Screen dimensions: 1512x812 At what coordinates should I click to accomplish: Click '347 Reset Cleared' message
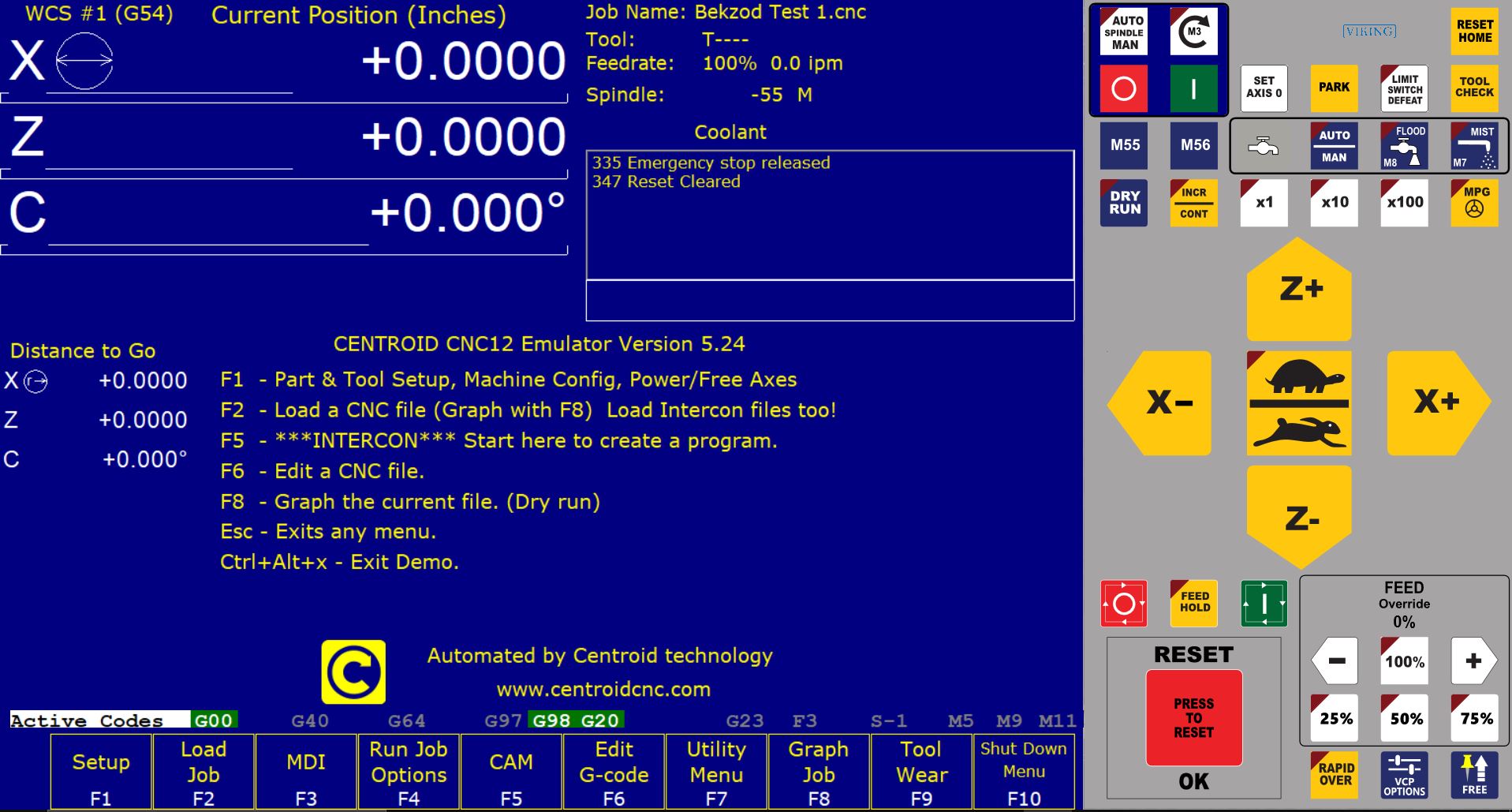coord(666,181)
